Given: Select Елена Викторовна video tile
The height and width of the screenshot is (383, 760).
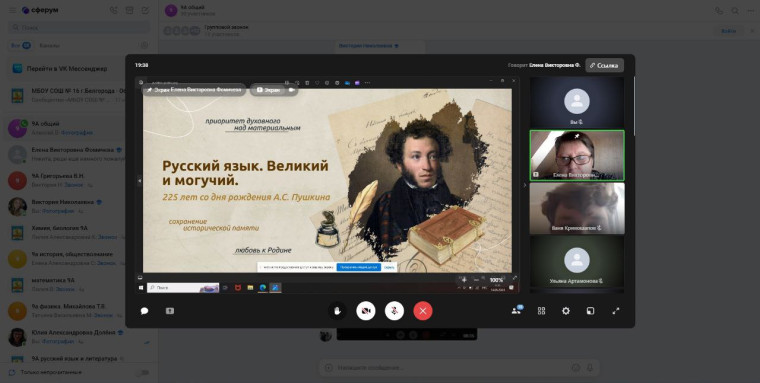Looking at the screenshot, I should pos(577,156).
